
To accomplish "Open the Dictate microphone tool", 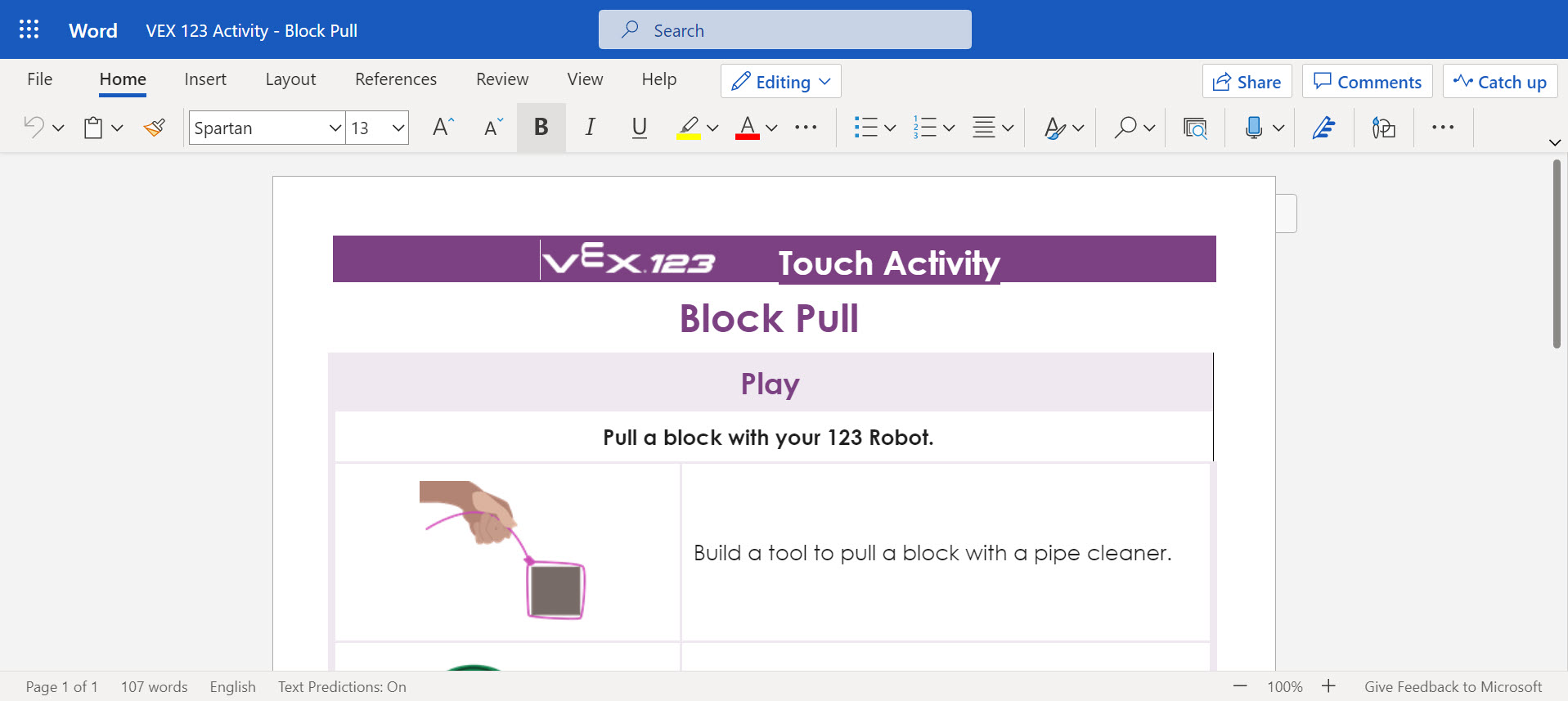I will [1253, 128].
